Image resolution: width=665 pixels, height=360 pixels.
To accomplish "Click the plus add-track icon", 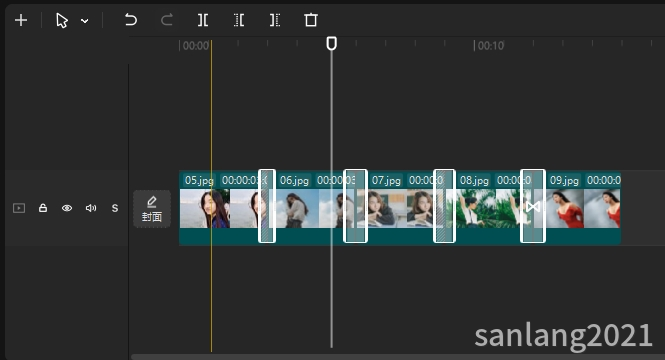I will click(x=21, y=20).
